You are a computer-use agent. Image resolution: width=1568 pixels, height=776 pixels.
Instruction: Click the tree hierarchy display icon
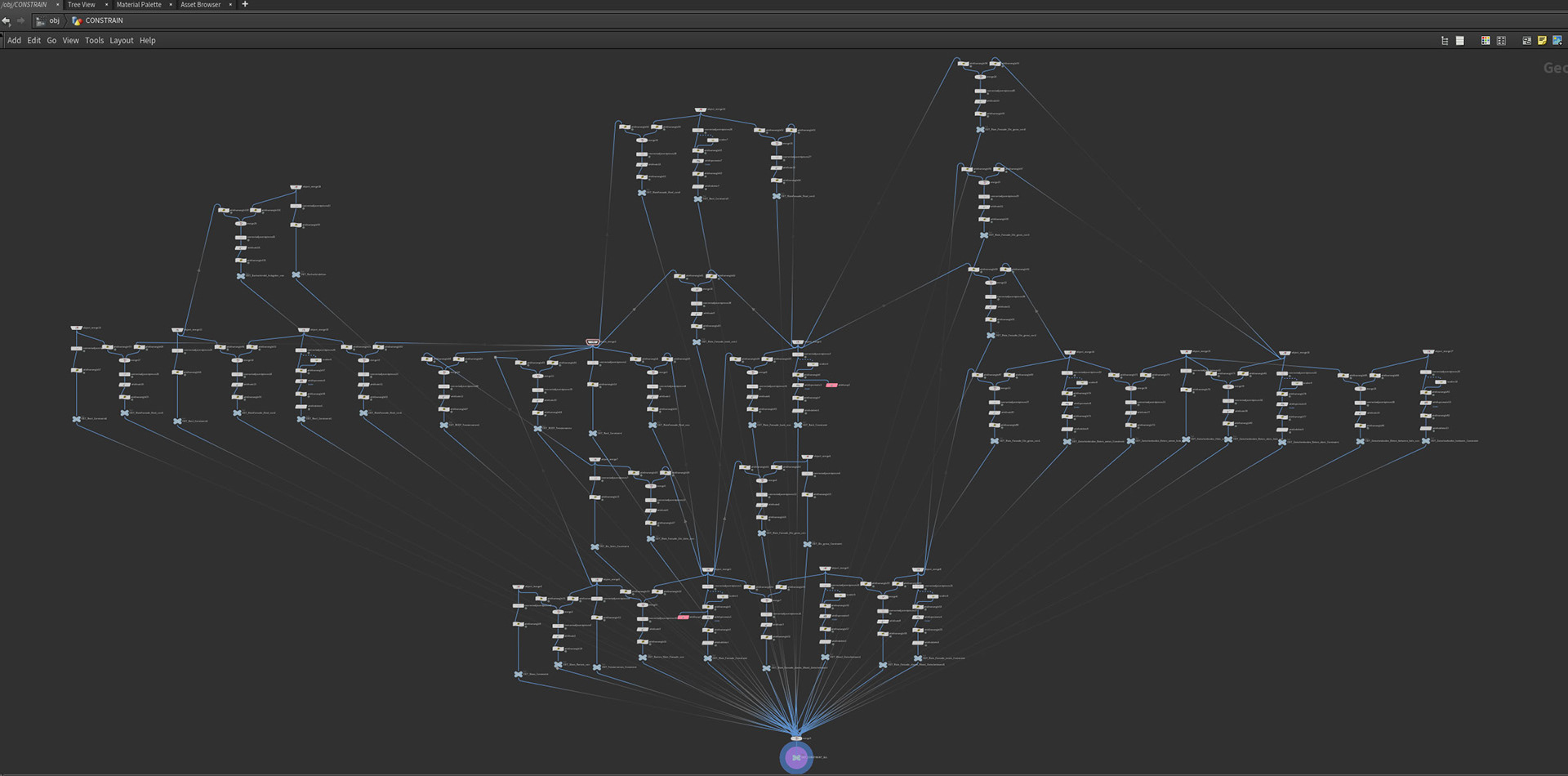(x=1444, y=40)
